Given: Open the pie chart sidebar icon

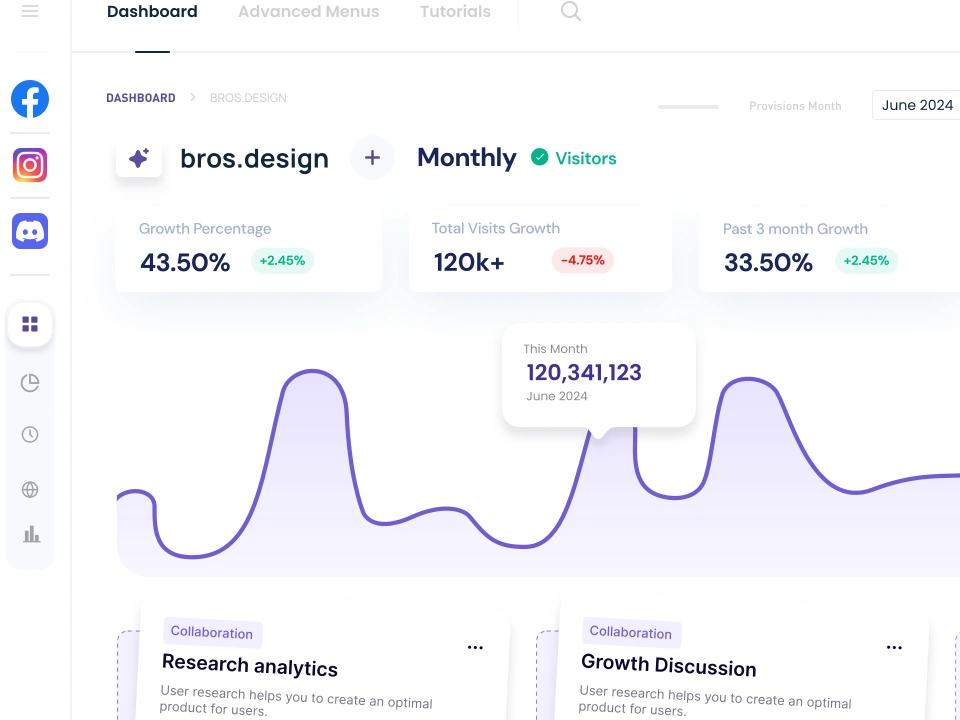Looking at the screenshot, I should tap(30, 383).
